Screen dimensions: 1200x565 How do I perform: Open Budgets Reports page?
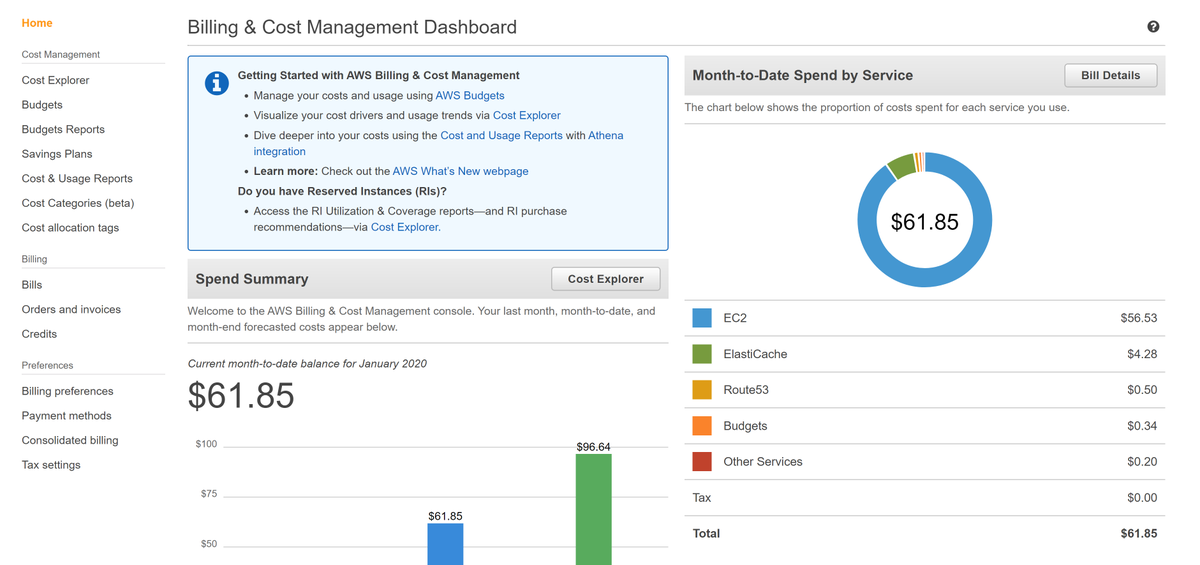click(63, 130)
